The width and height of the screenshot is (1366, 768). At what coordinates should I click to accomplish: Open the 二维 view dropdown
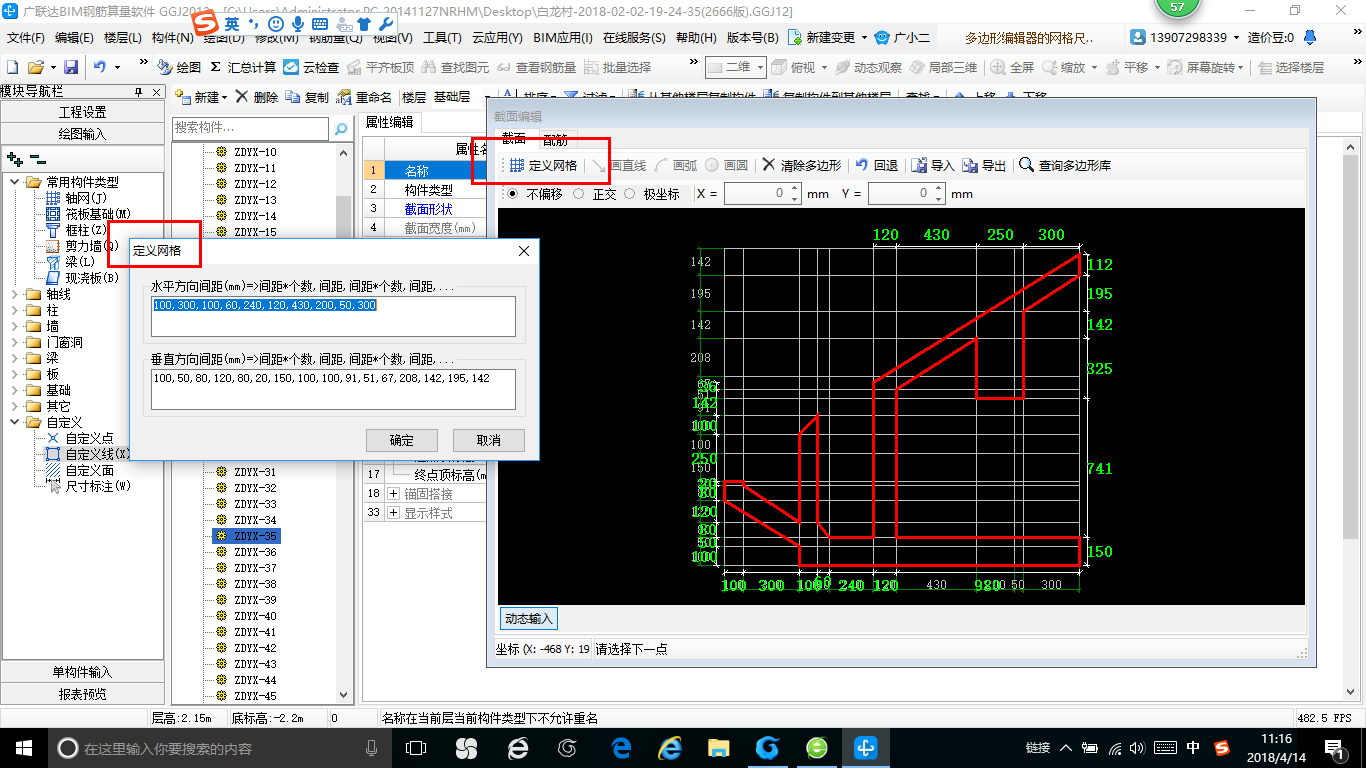click(x=736, y=67)
